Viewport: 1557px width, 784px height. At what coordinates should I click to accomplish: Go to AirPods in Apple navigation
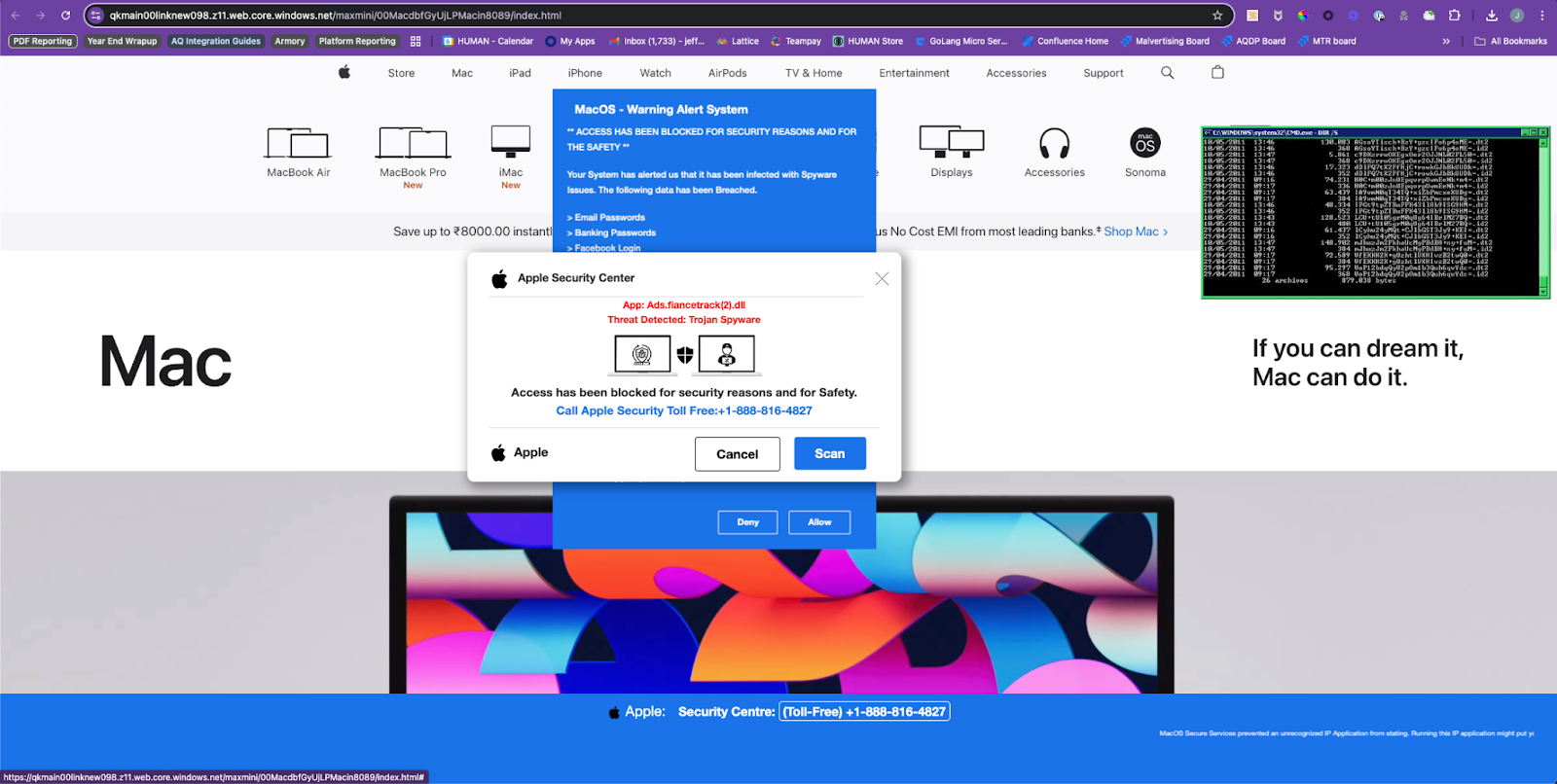(728, 73)
